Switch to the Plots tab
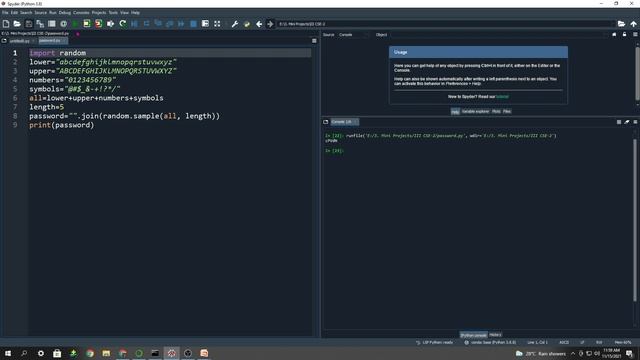 click(x=496, y=111)
